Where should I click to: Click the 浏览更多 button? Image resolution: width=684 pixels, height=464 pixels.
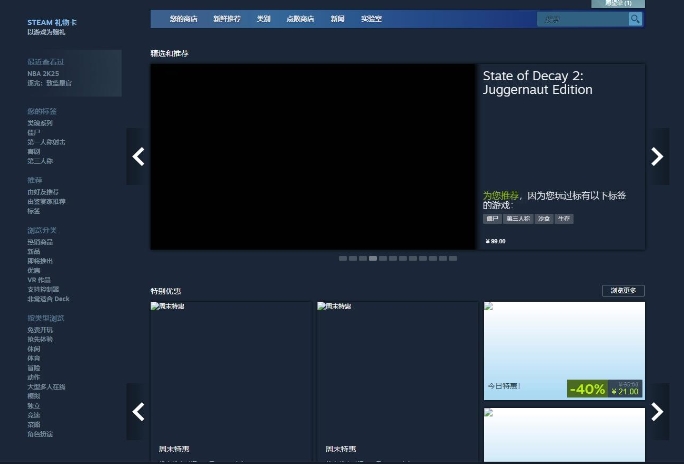pyautogui.click(x=623, y=290)
